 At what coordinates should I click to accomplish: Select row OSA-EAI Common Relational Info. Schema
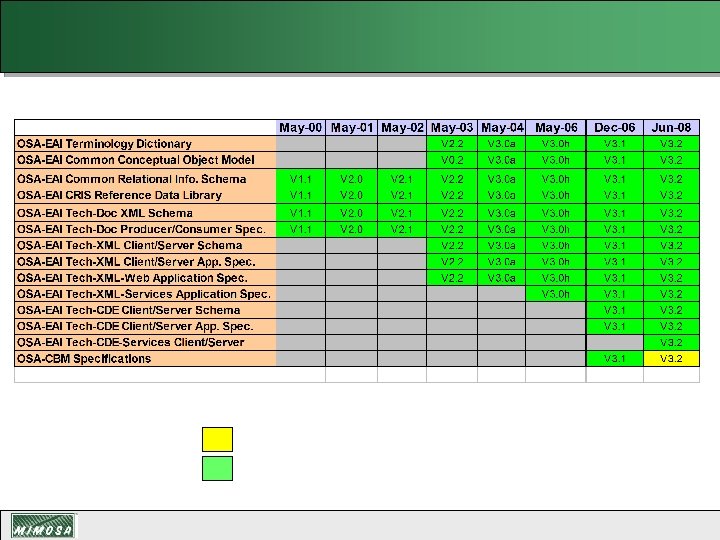click(x=357, y=179)
